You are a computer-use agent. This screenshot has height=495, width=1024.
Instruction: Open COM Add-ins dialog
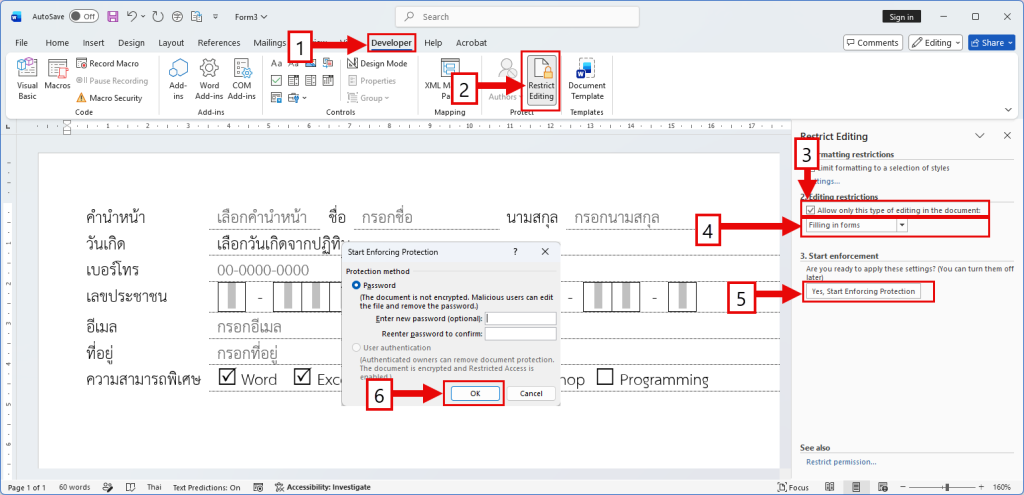(242, 77)
